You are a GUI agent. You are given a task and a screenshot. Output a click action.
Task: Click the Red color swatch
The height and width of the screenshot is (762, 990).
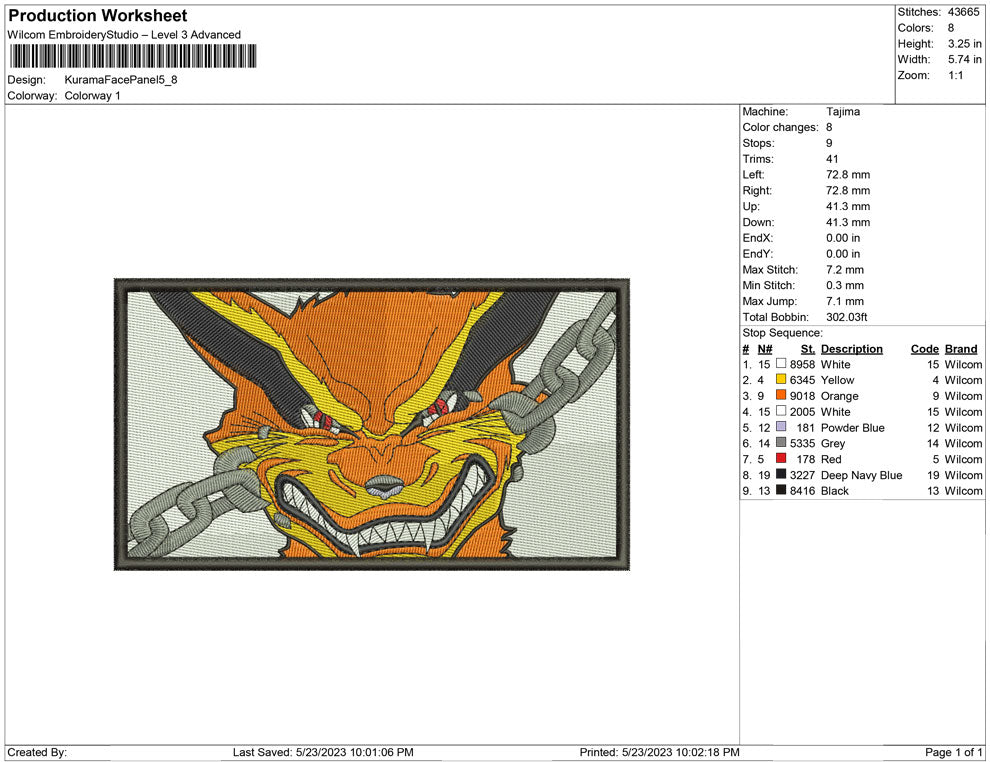click(781, 458)
